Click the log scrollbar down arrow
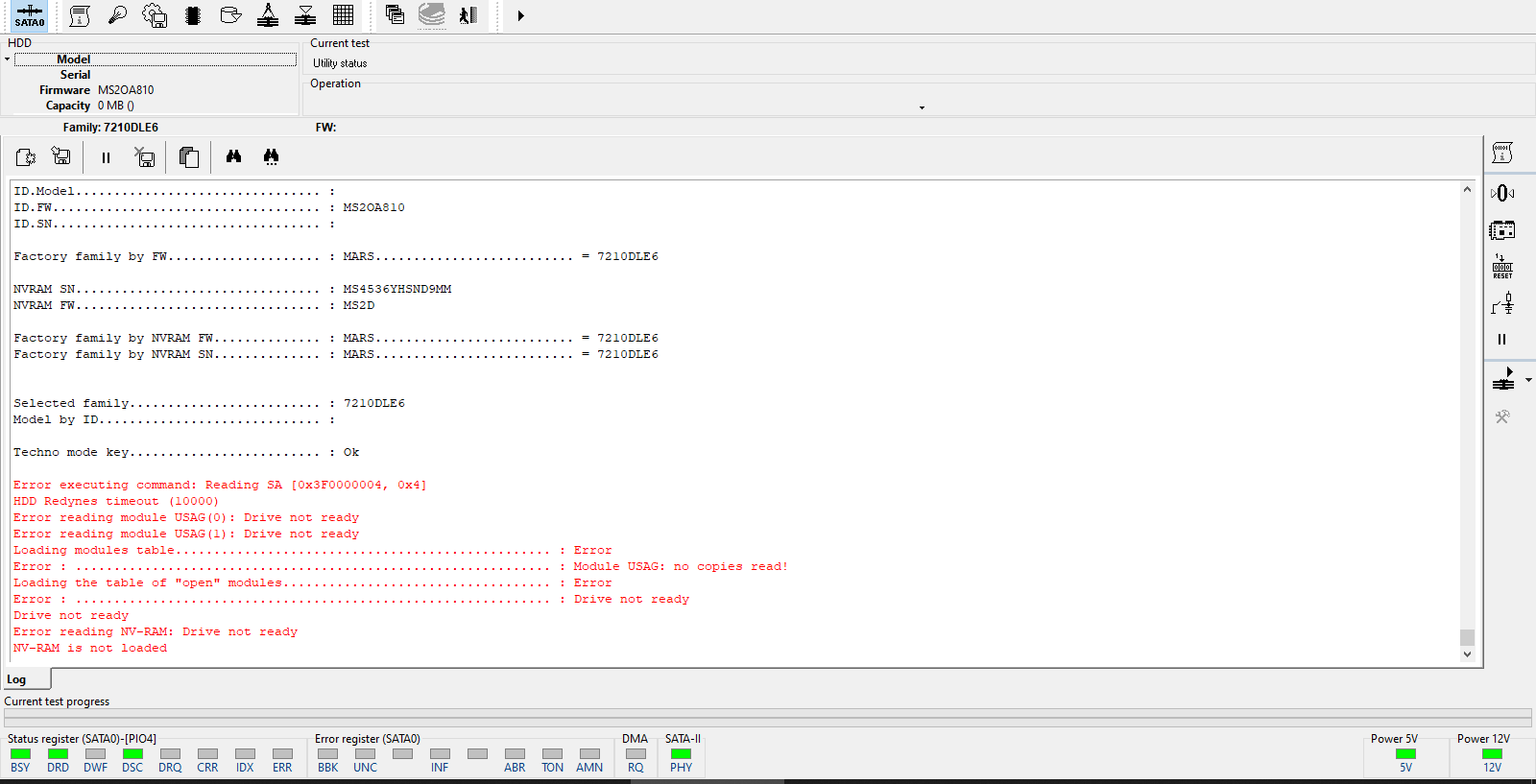The image size is (1536, 784). pos(1467,654)
